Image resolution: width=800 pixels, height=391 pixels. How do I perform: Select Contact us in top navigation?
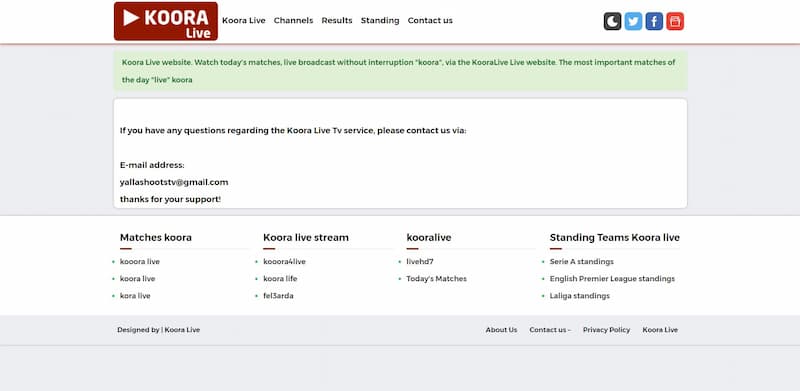point(430,20)
